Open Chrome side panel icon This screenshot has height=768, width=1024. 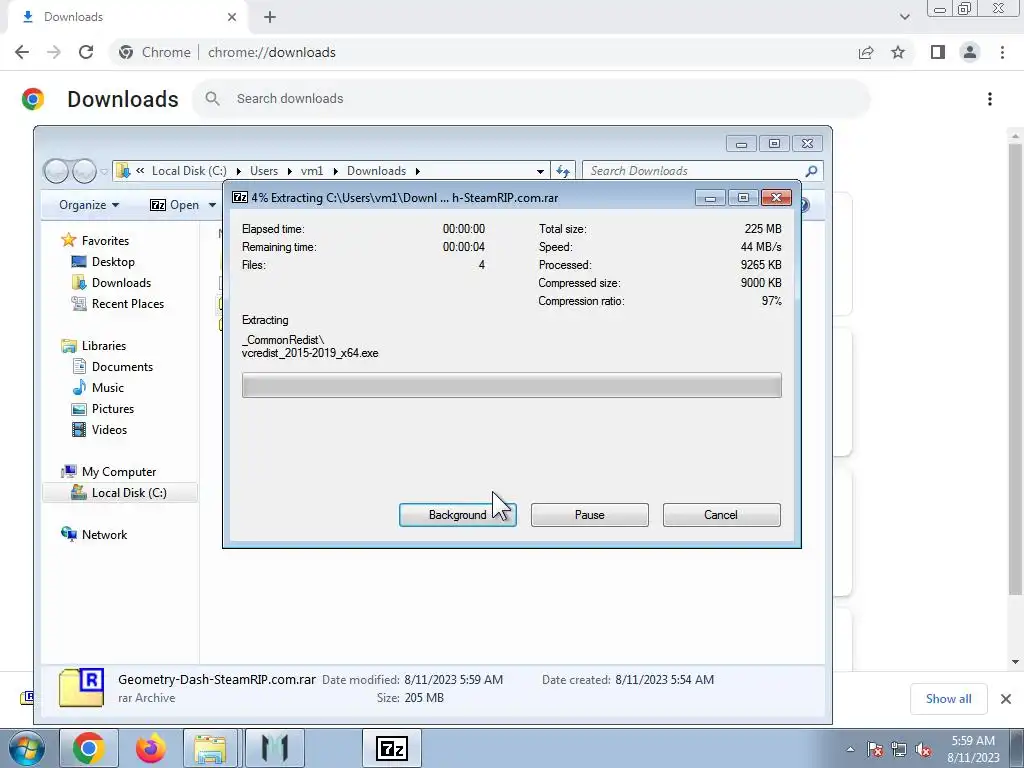click(938, 52)
